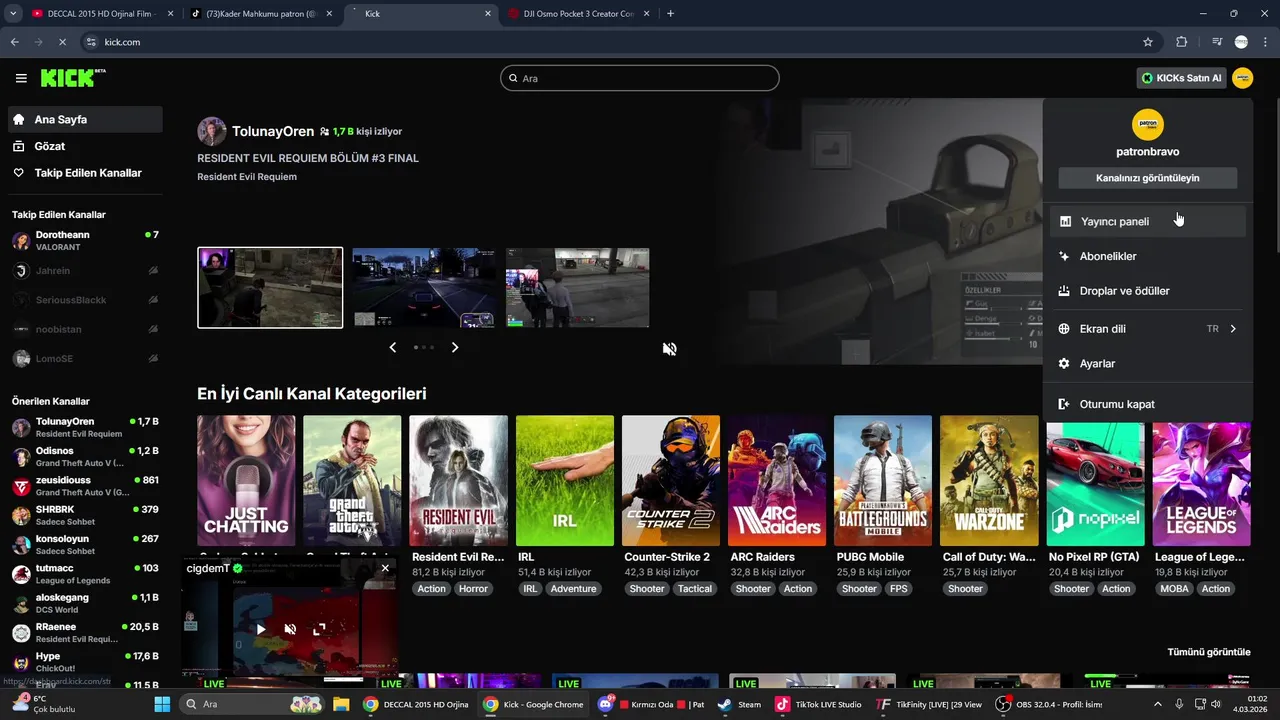This screenshot has width=1280, height=720.
Task: Click MOBA tag under League of Legends
Action: coord(1174,589)
